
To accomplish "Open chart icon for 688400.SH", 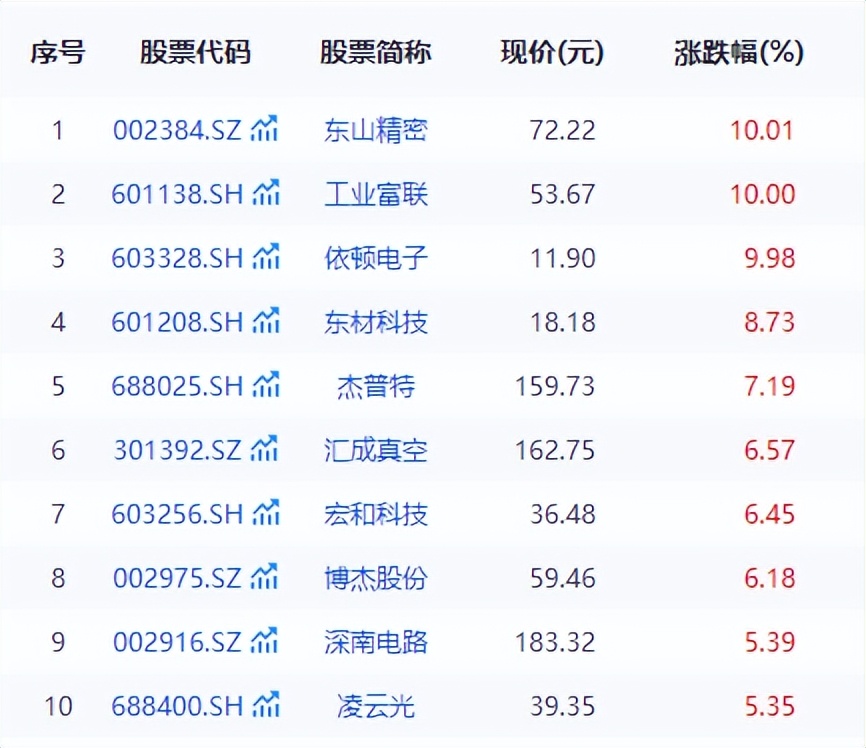I will [x=265, y=706].
